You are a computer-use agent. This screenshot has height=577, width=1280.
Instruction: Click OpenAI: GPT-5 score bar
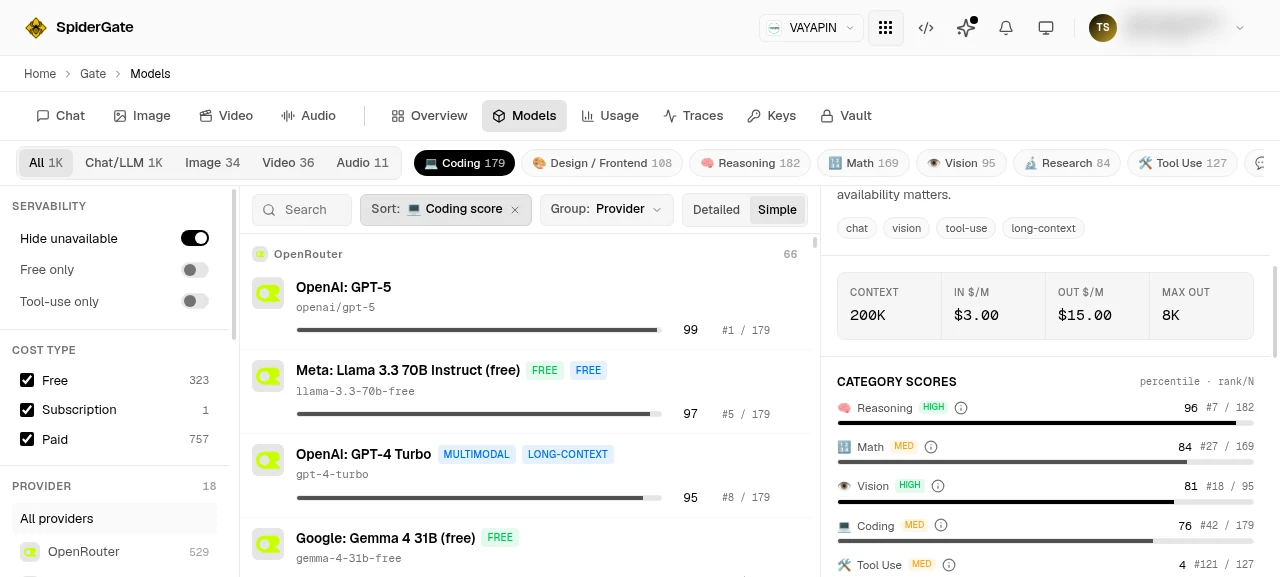click(479, 330)
